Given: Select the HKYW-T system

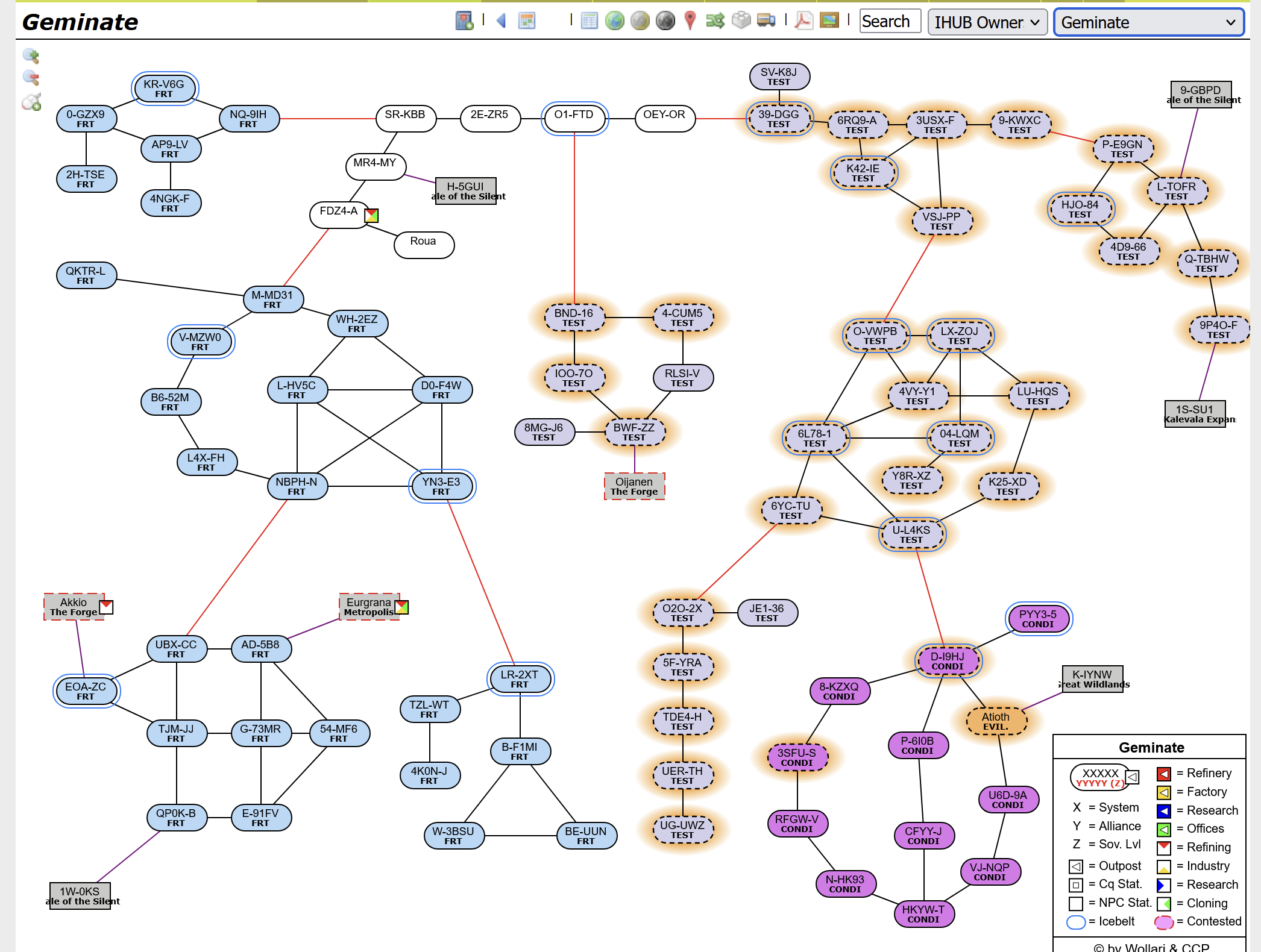Looking at the screenshot, I should point(924,914).
